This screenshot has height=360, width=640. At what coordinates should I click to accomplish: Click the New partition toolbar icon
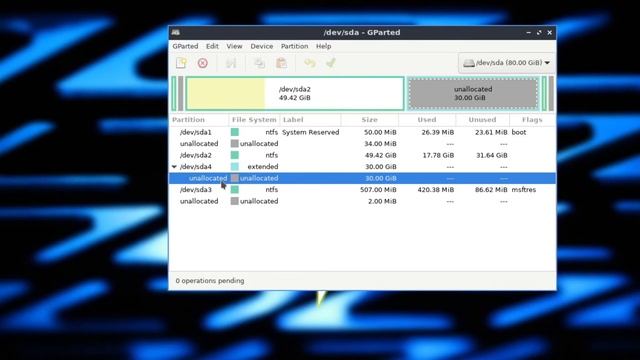(x=181, y=63)
